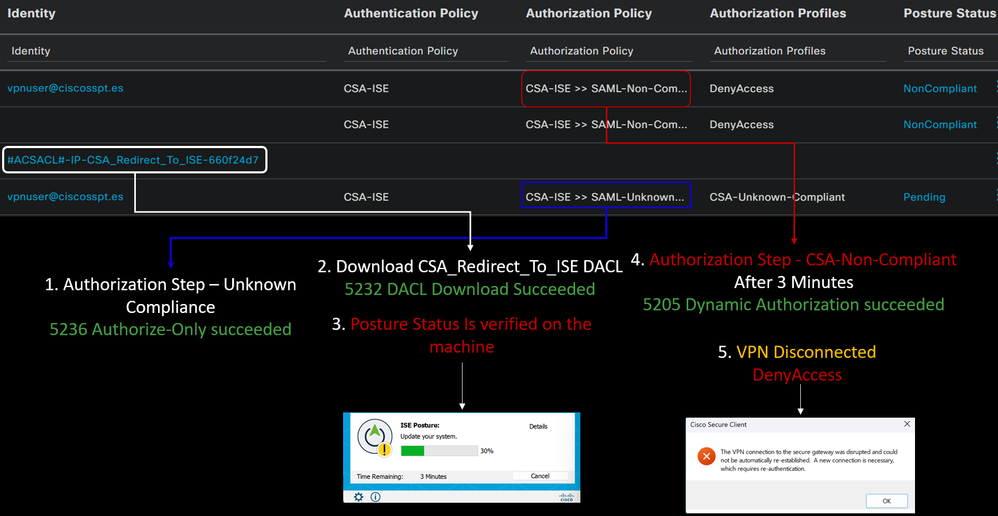Image resolution: width=998 pixels, height=516 pixels.
Task: Click the red error icon in Cisco Secure Client
Action: (705, 456)
